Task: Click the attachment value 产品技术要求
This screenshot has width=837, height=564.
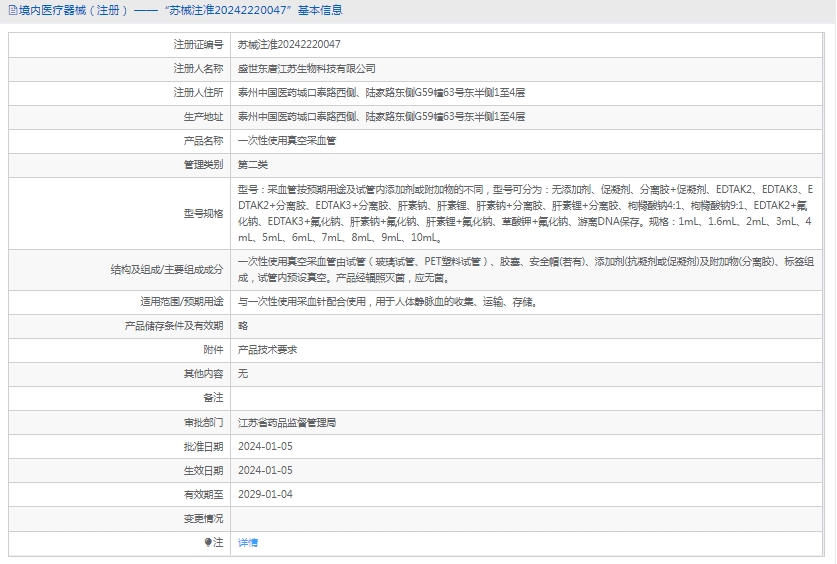Action: [267, 350]
